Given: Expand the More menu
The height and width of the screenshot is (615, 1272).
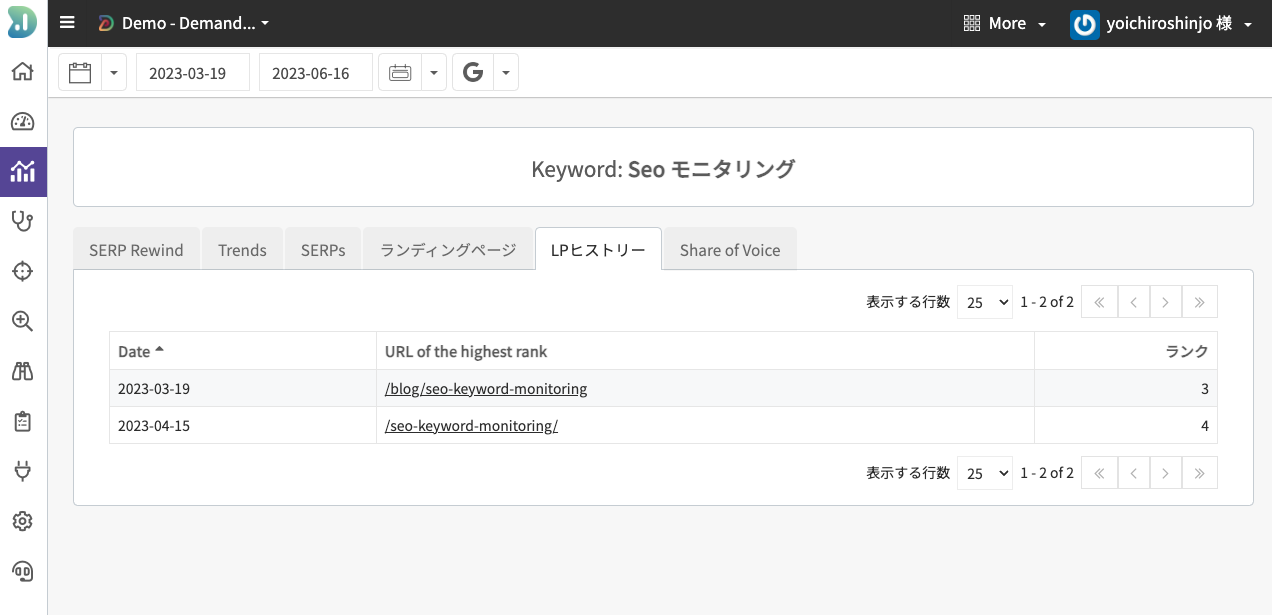Looking at the screenshot, I should 1004,23.
